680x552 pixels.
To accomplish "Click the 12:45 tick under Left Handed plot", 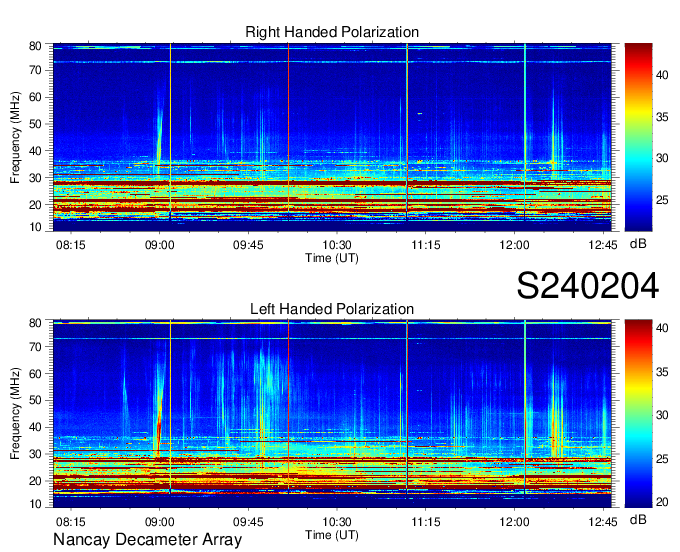I will pos(603,522).
